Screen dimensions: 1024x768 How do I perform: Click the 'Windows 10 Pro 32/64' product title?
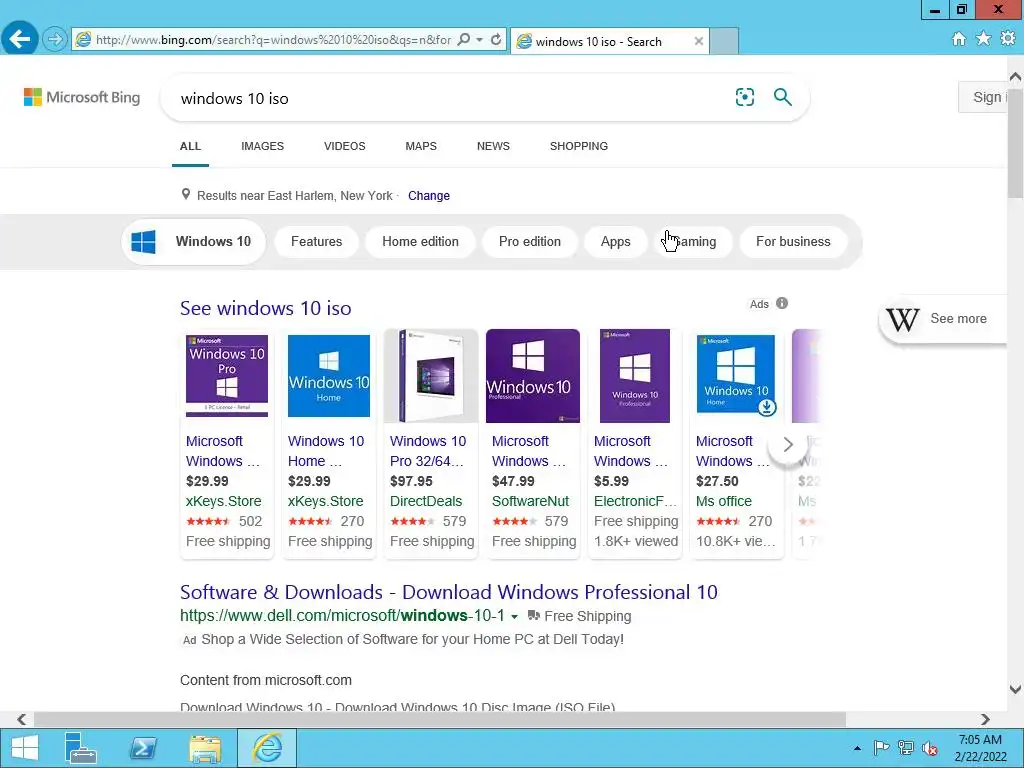[428, 451]
